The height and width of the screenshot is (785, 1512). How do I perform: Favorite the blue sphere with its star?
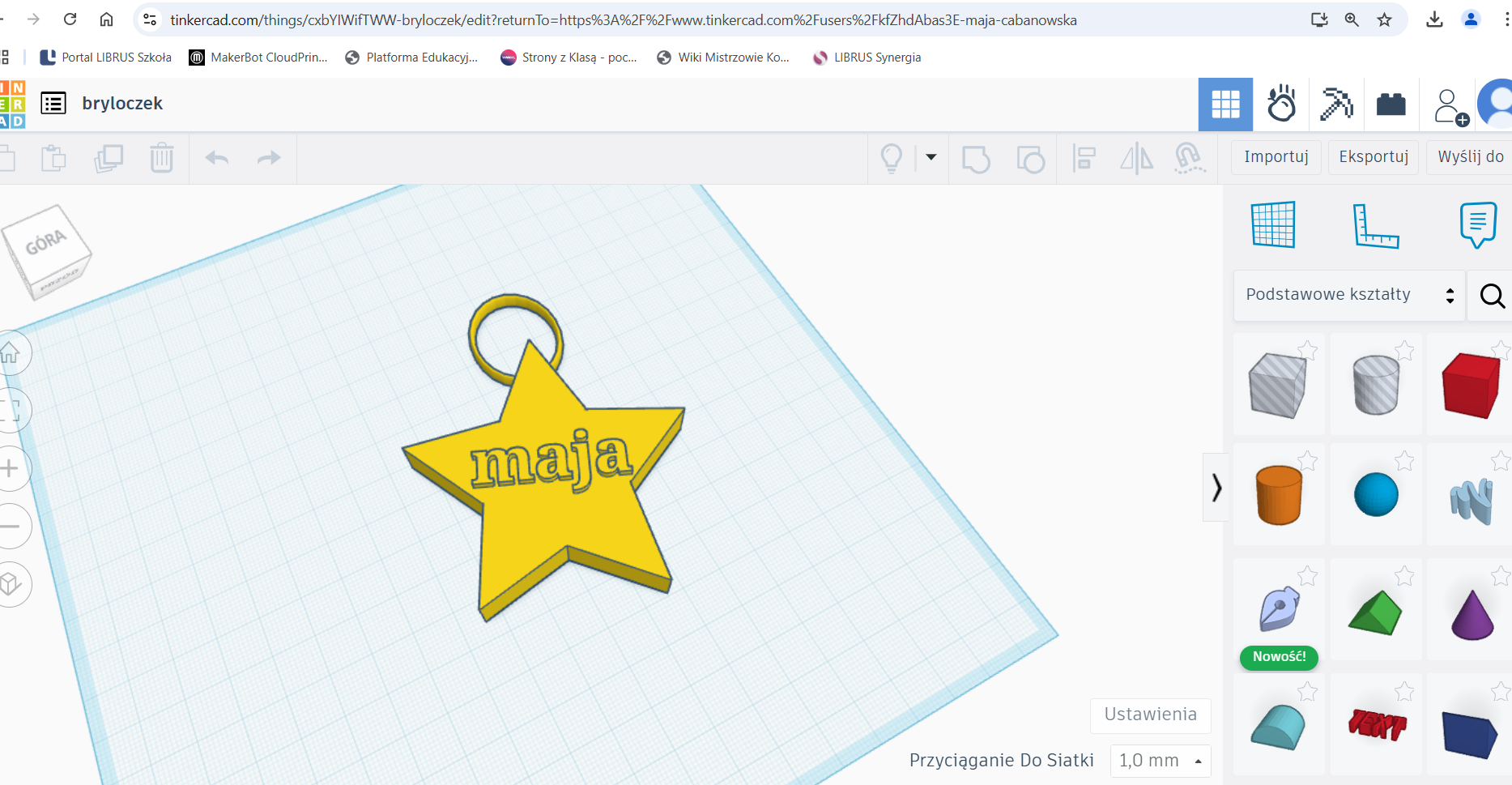pos(1404,461)
